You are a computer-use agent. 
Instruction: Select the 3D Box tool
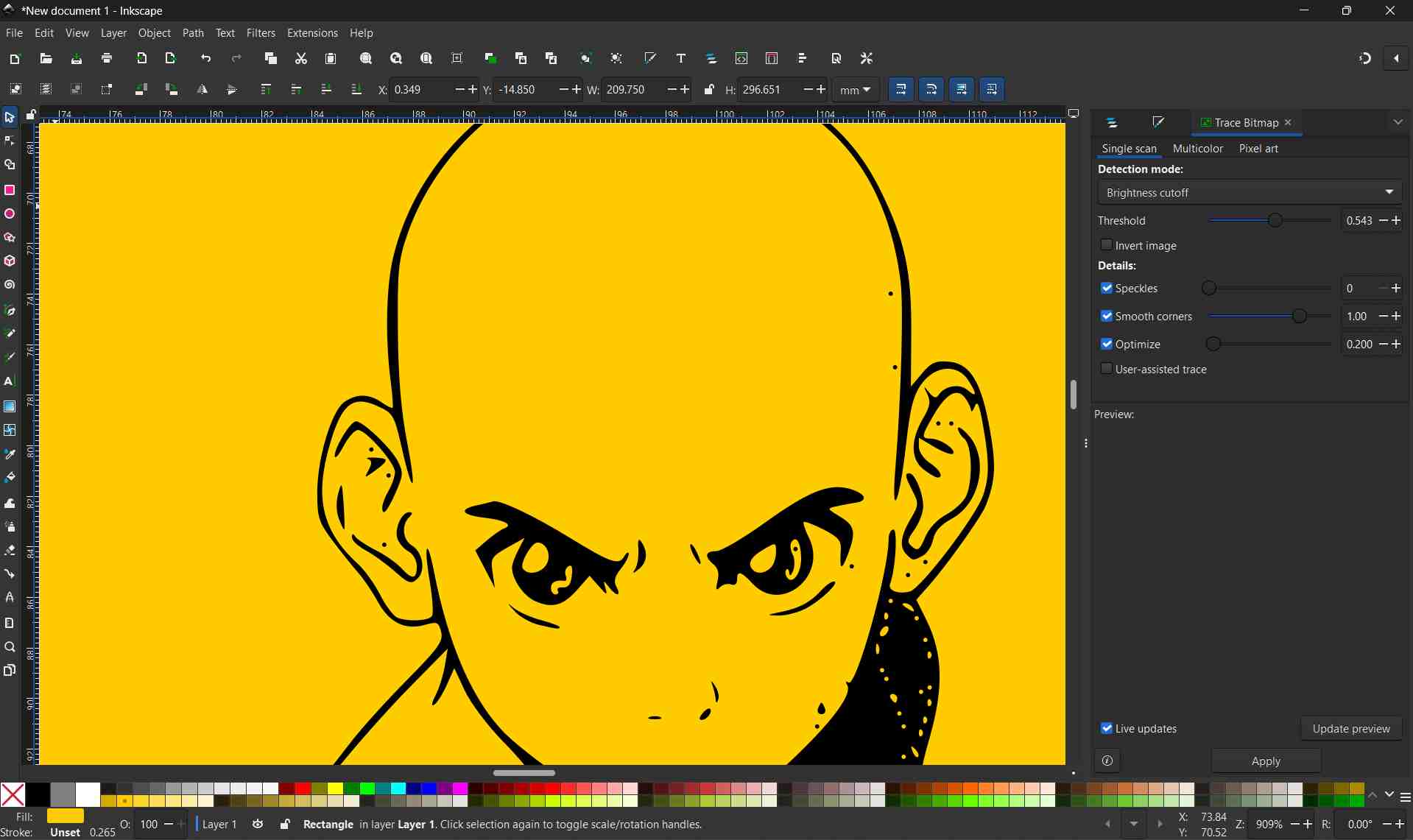pos(10,261)
